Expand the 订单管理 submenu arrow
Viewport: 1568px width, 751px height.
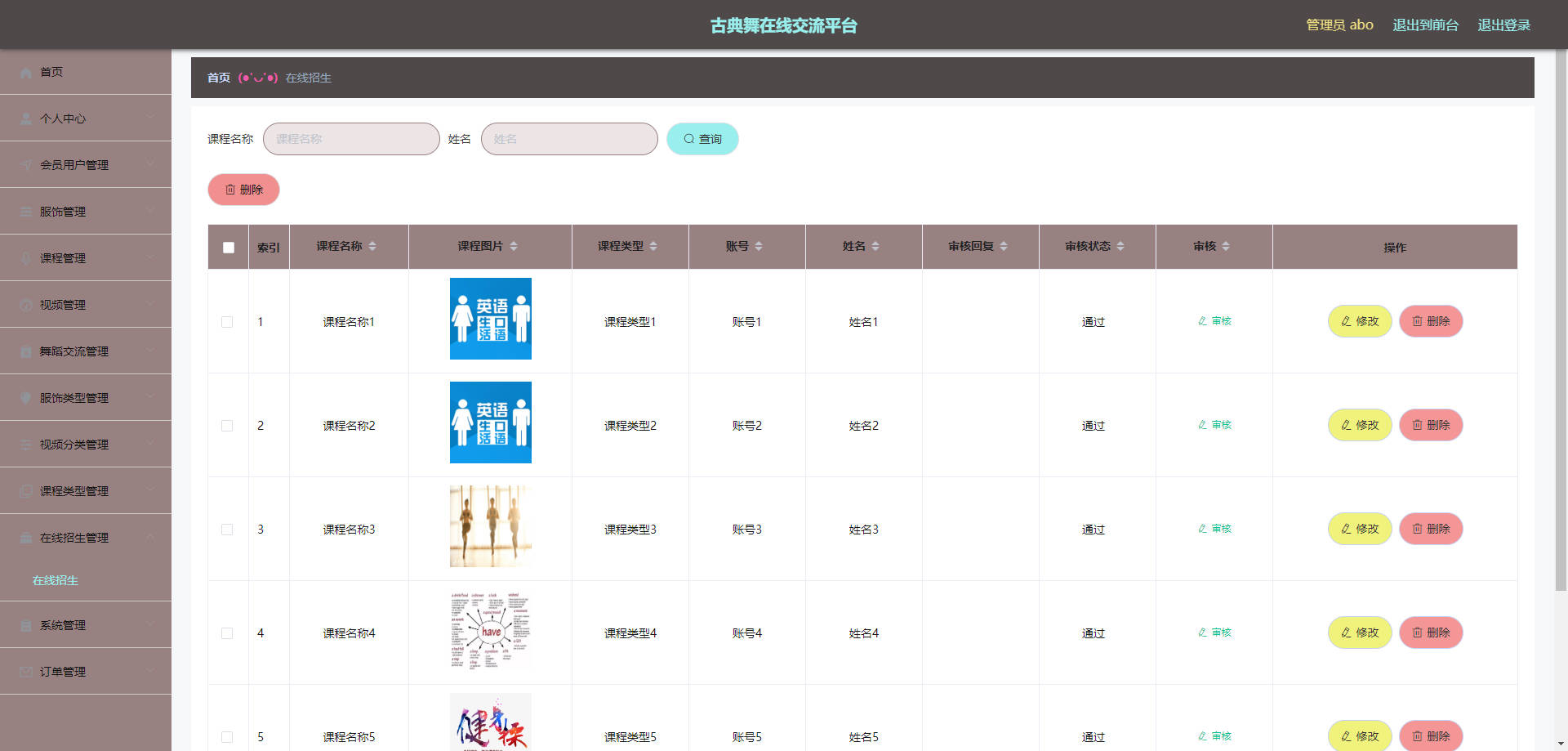click(x=150, y=671)
